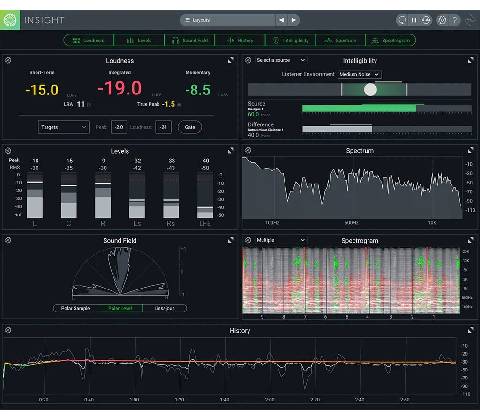Expand the Spectrum panel to full view
The height and width of the screenshot is (420, 480).
pyautogui.click(x=470, y=150)
